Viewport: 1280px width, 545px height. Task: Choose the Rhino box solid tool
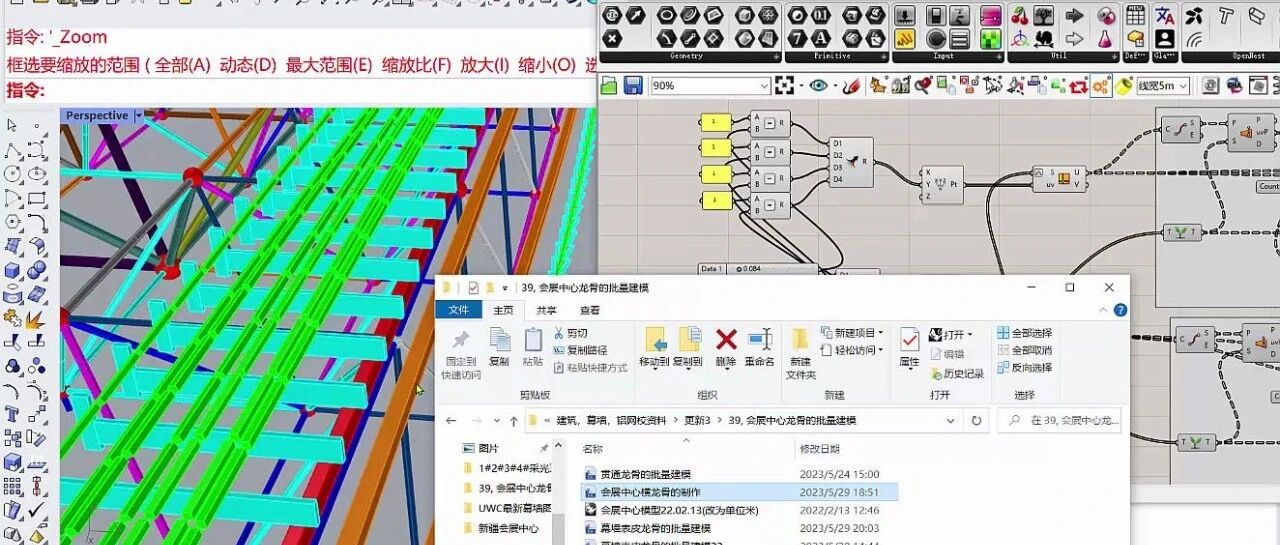(12, 271)
